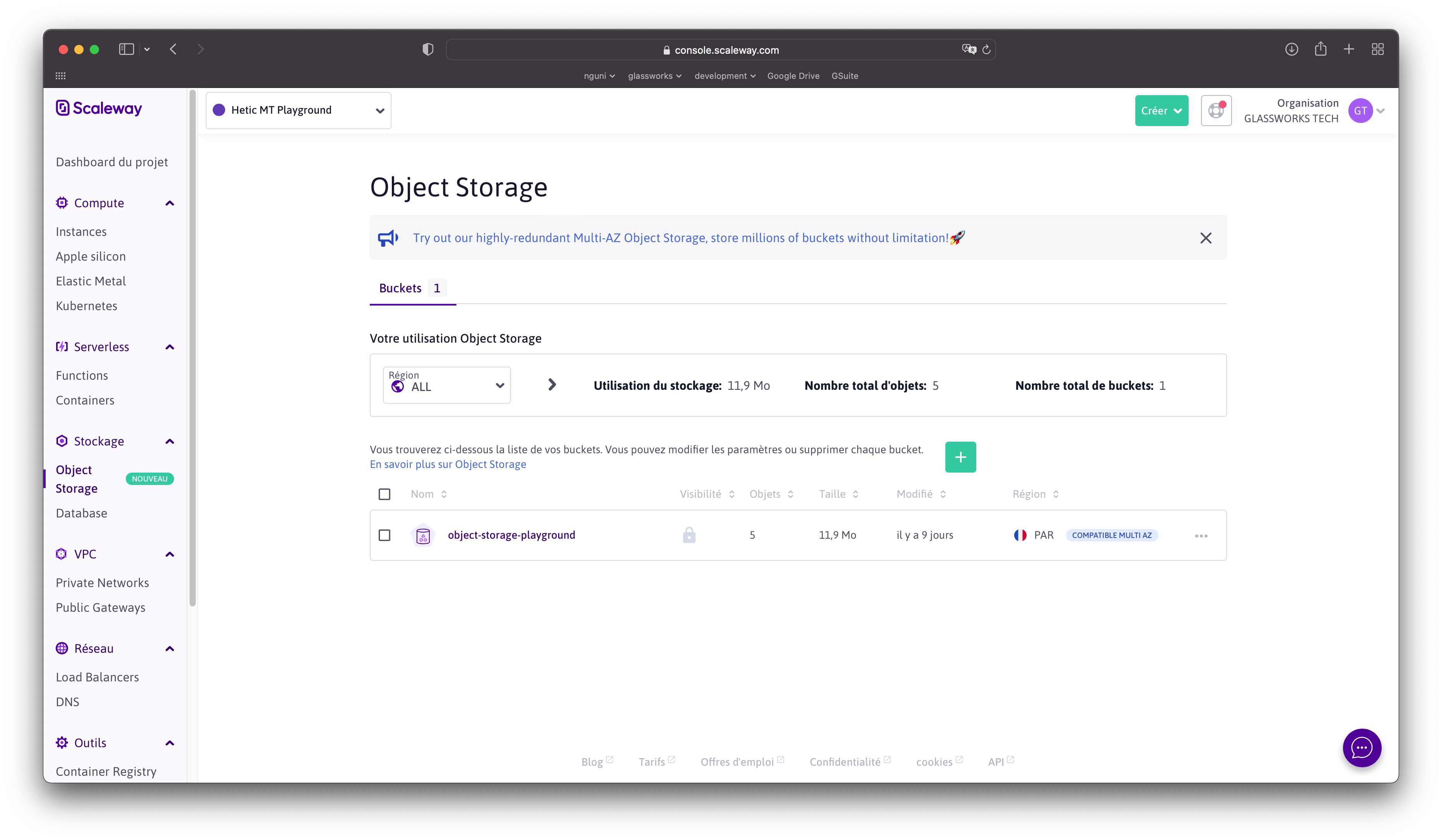
Task: Sort buckets by Nom column
Action: pos(429,494)
